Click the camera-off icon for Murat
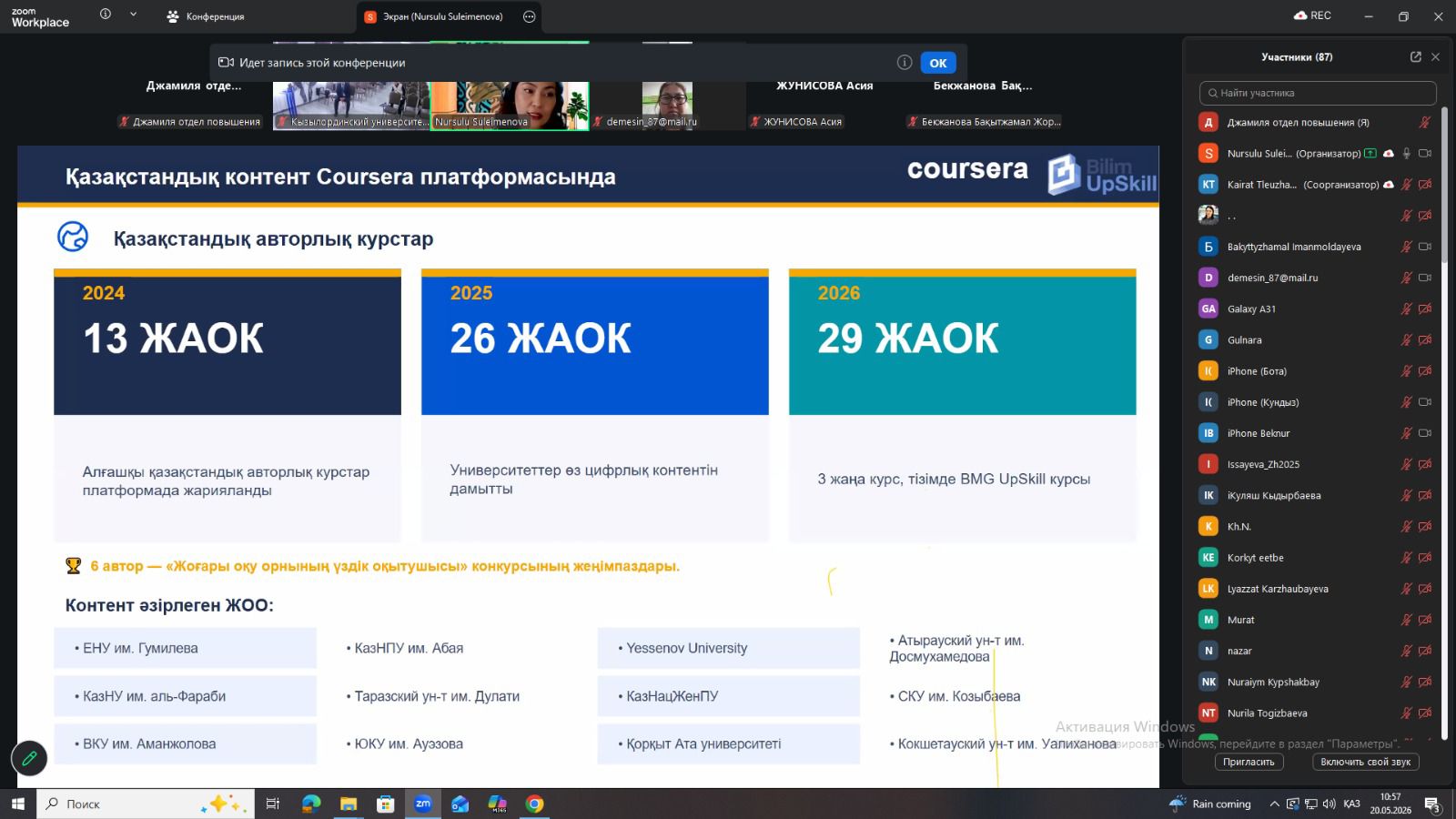1456x819 pixels. [x=1425, y=620]
